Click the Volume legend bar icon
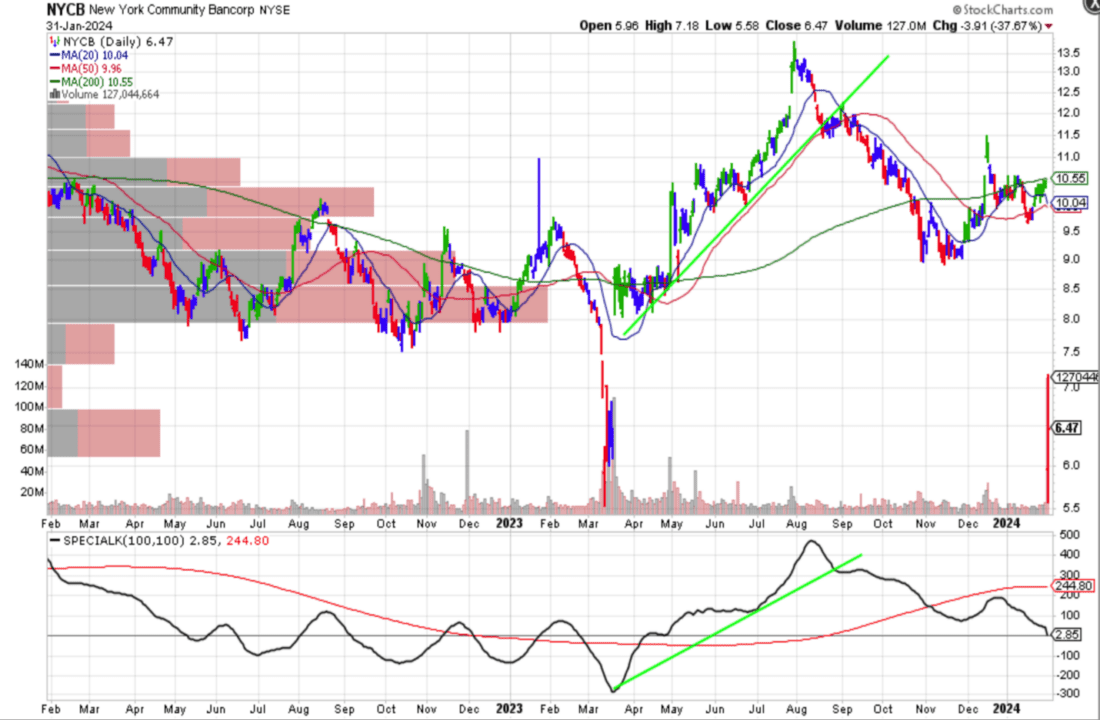 54,94
